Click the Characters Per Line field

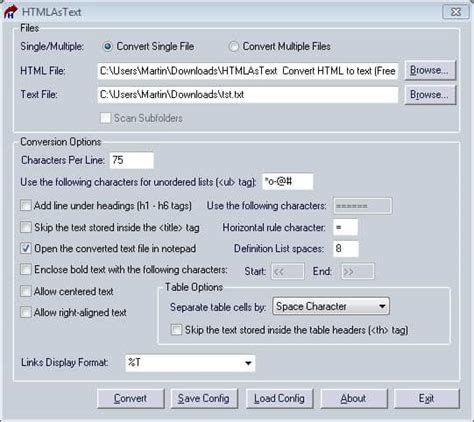pyautogui.click(x=132, y=160)
